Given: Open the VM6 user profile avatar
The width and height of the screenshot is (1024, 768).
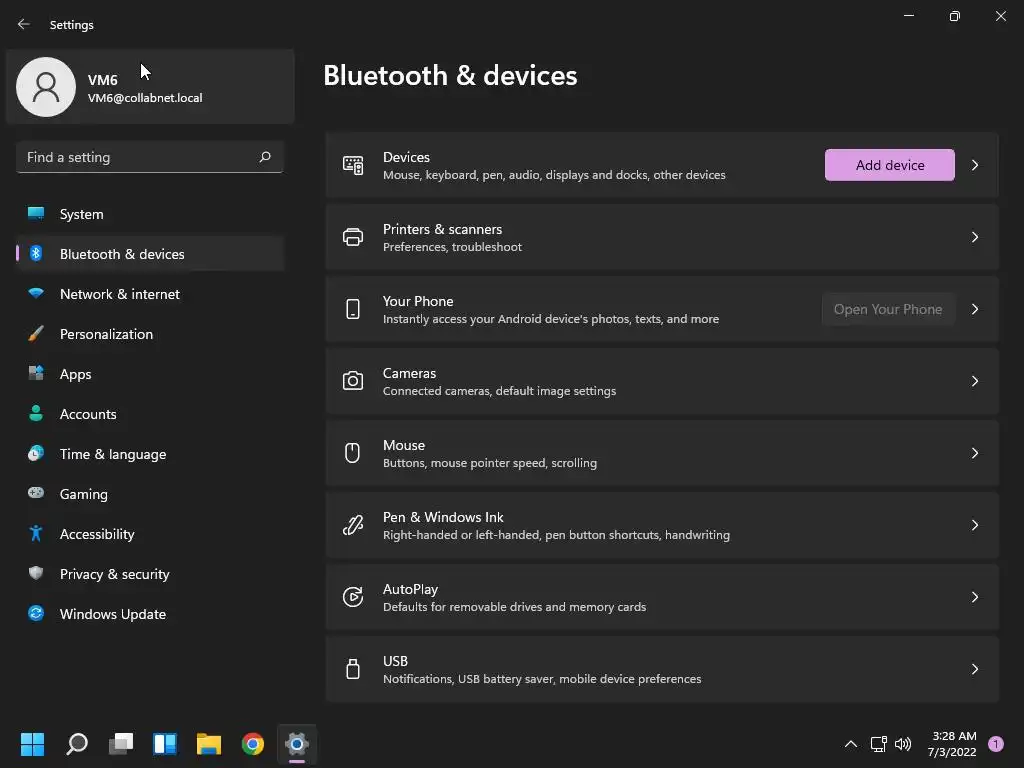Looking at the screenshot, I should (46, 87).
